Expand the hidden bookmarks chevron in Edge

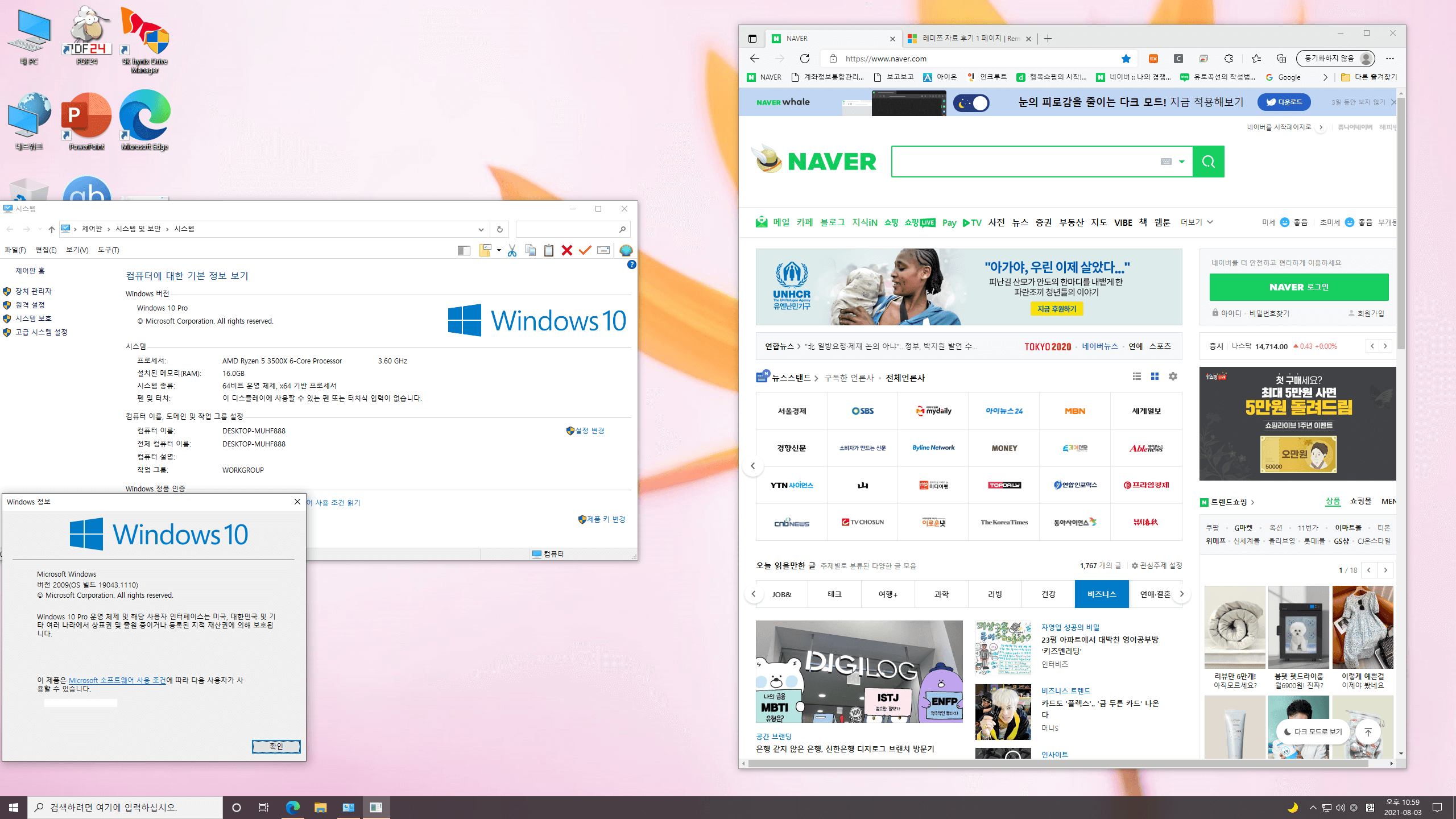pos(1325,77)
